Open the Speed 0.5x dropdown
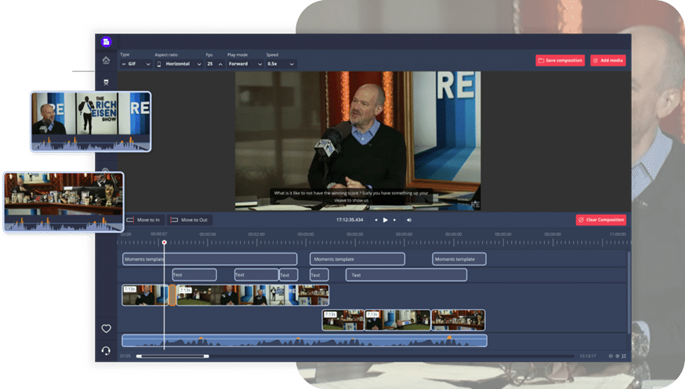Image resolution: width=685 pixels, height=389 pixels. (281, 64)
